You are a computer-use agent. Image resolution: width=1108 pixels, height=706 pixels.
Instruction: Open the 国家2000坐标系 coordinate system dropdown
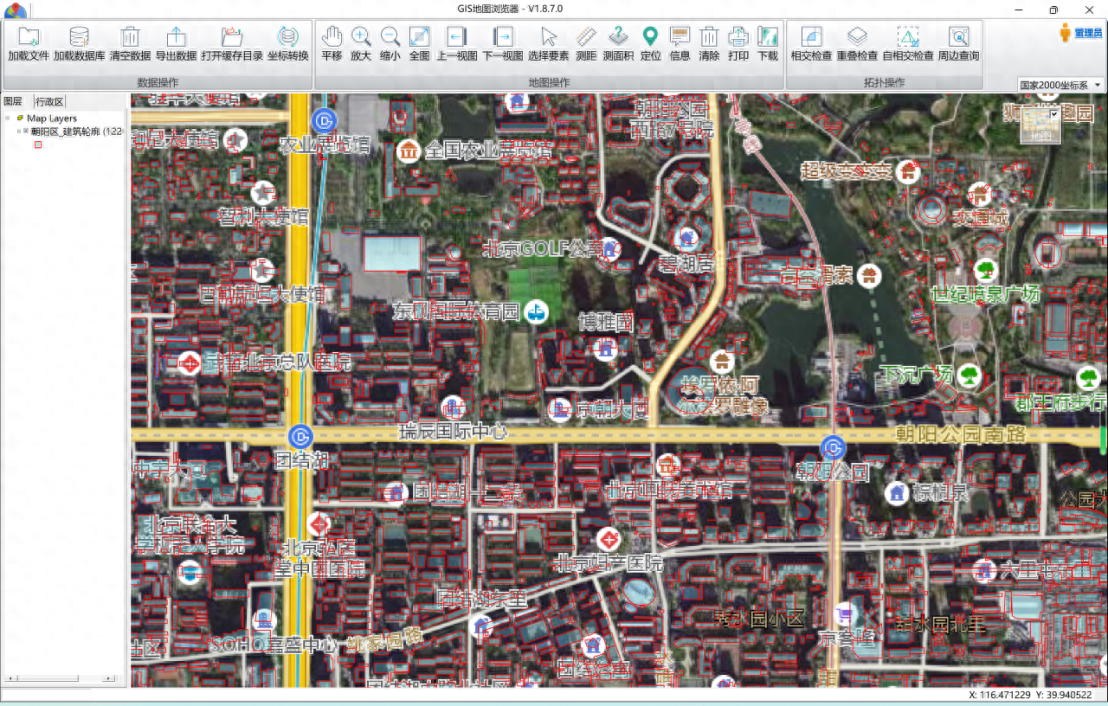(1060, 85)
